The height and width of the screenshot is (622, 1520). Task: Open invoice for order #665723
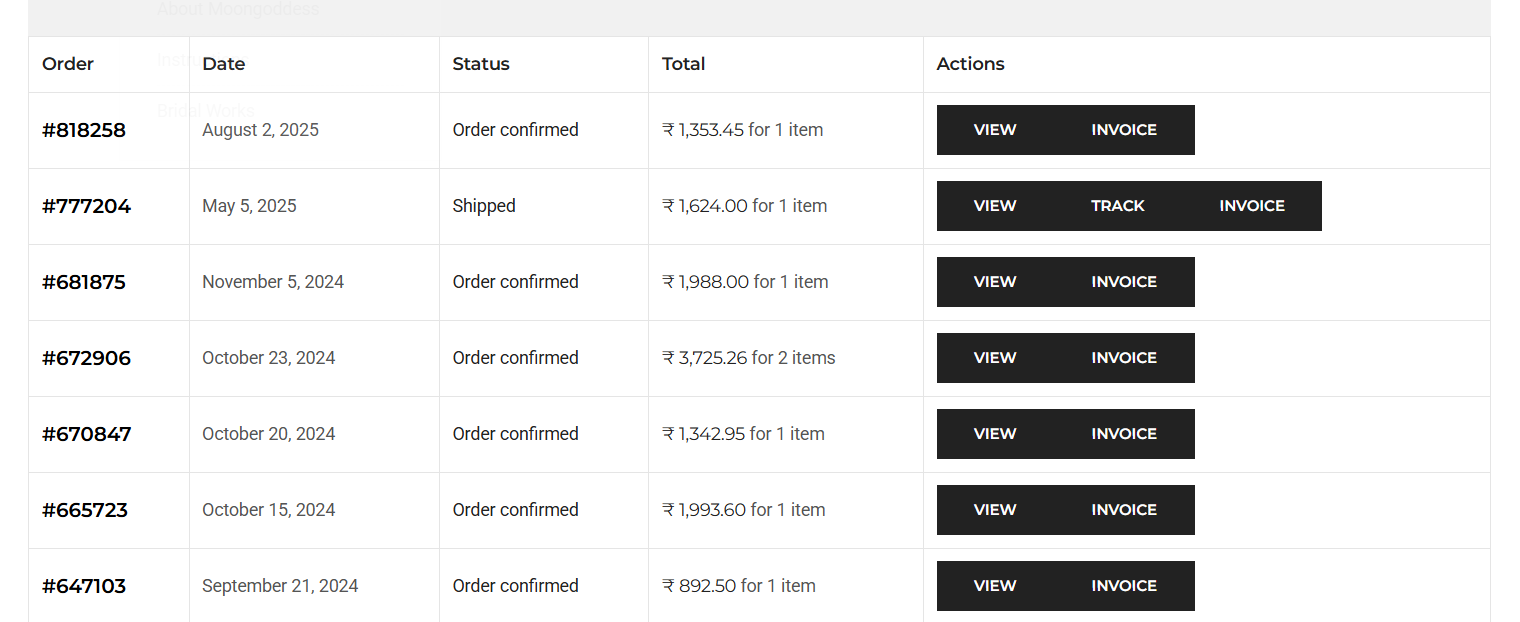click(x=1124, y=510)
